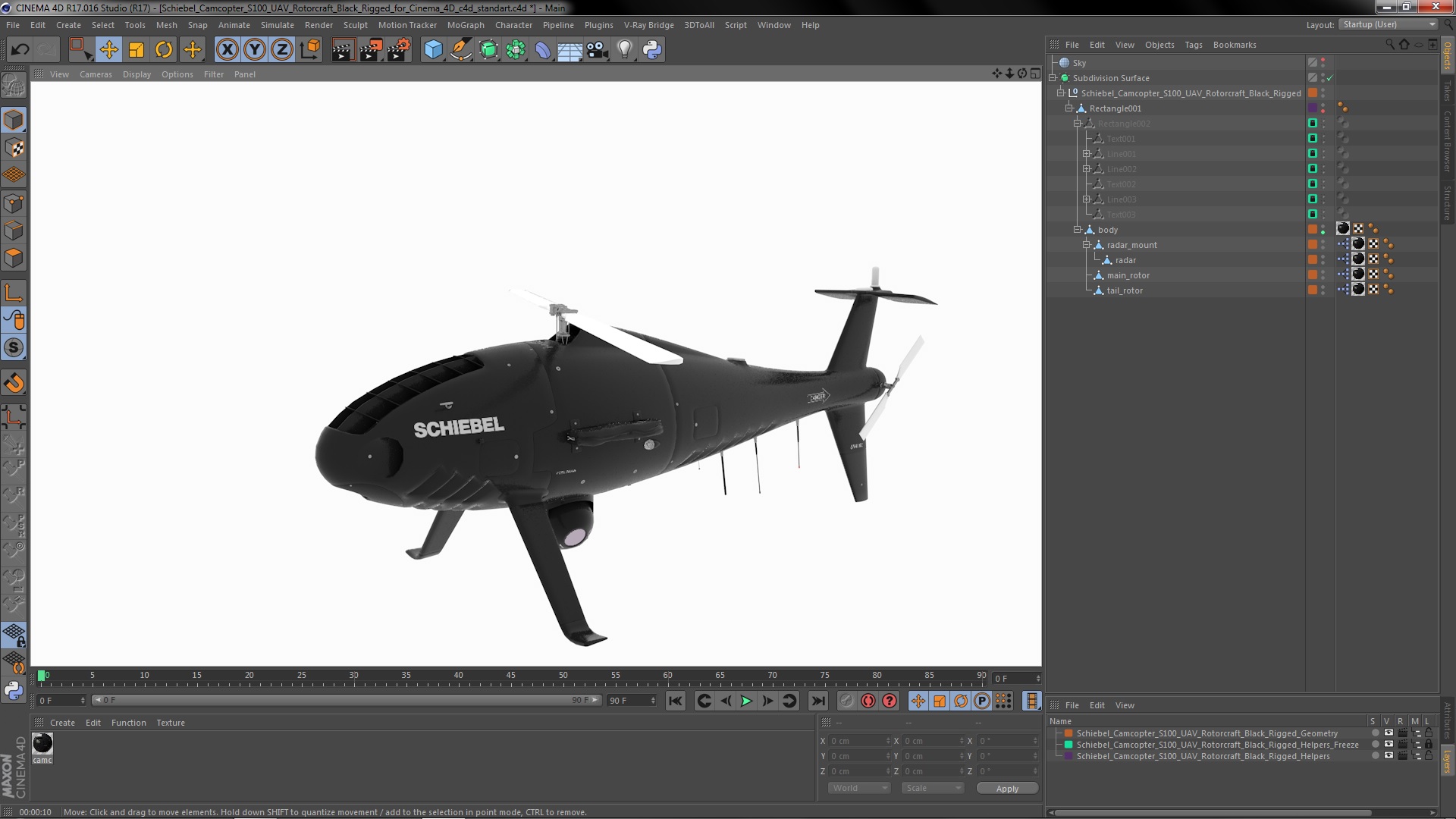1456x819 pixels.
Task: Select the Rotate tool
Action: (x=164, y=50)
